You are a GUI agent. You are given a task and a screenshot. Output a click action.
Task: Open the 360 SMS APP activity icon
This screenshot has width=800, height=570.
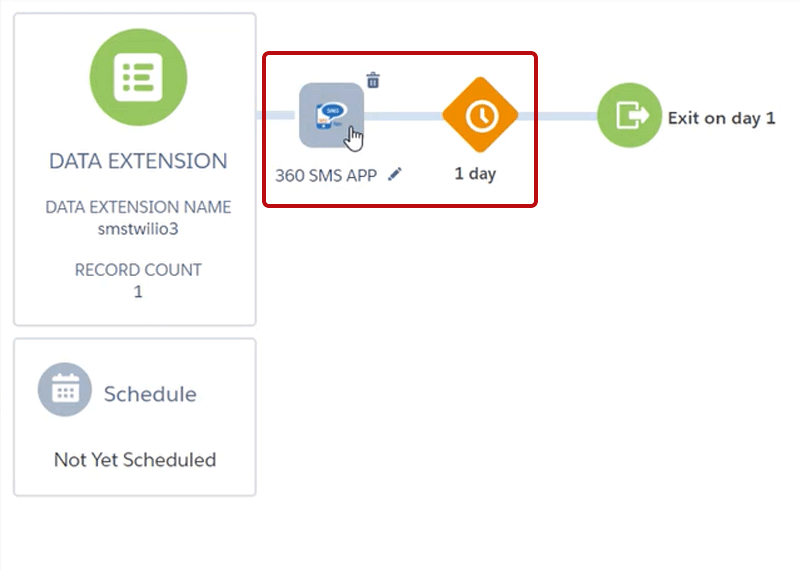pos(331,115)
